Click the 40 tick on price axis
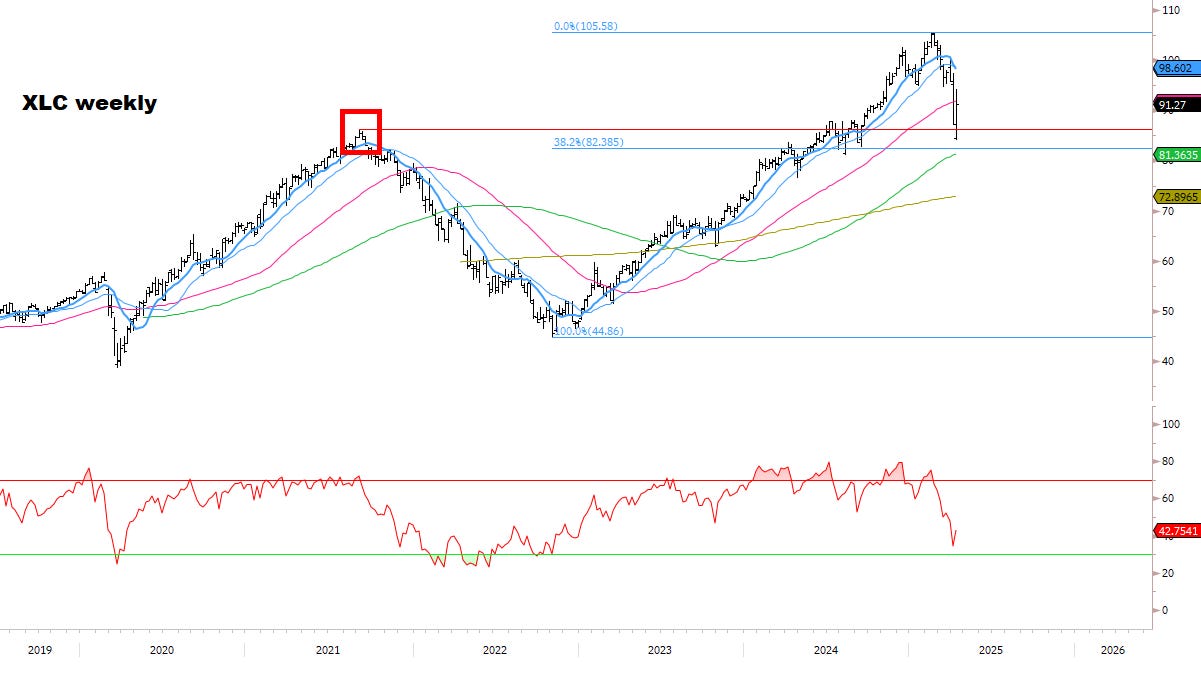The height and width of the screenshot is (675, 1201). click(x=1168, y=361)
